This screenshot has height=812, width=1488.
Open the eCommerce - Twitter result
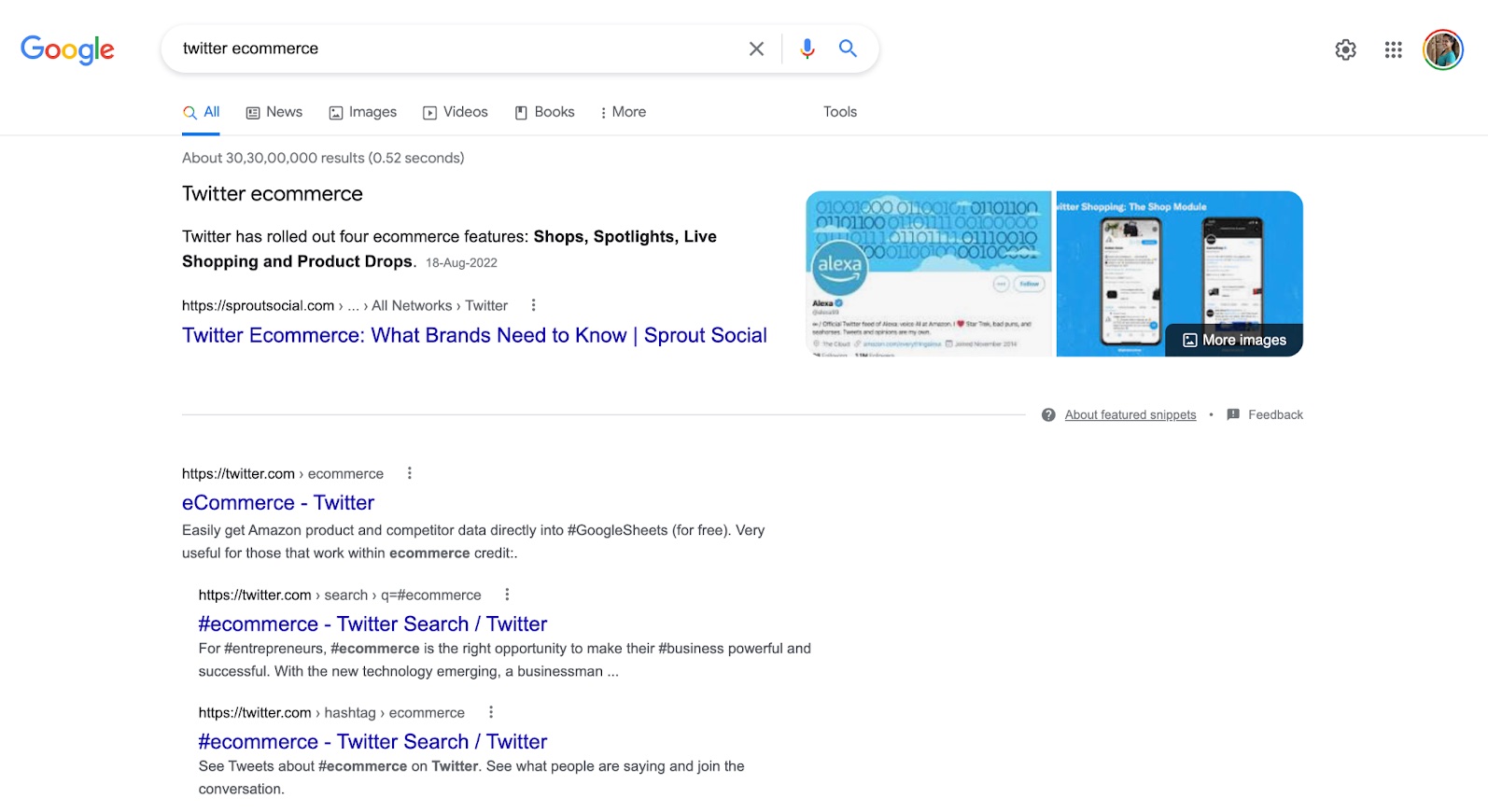point(278,503)
